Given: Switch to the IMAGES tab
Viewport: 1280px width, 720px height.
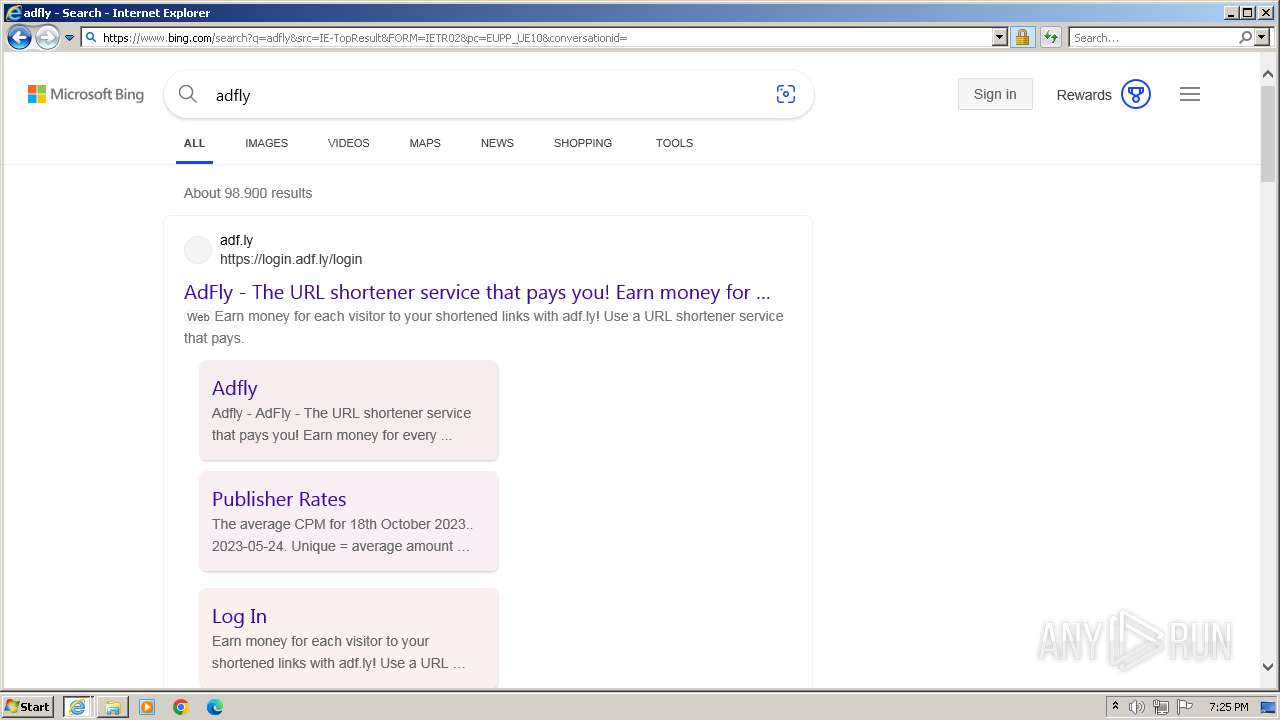Looking at the screenshot, I should coord(267,143).
